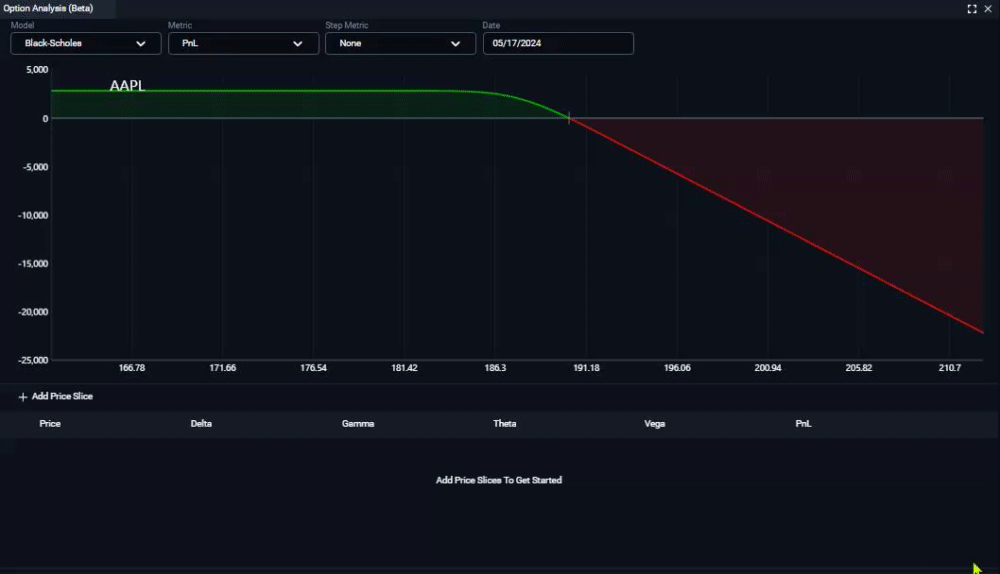Image resolution: width=1000 pixels, height=574 pixels.
Task: Click the PnL column header in table
Action: (803, 423)
